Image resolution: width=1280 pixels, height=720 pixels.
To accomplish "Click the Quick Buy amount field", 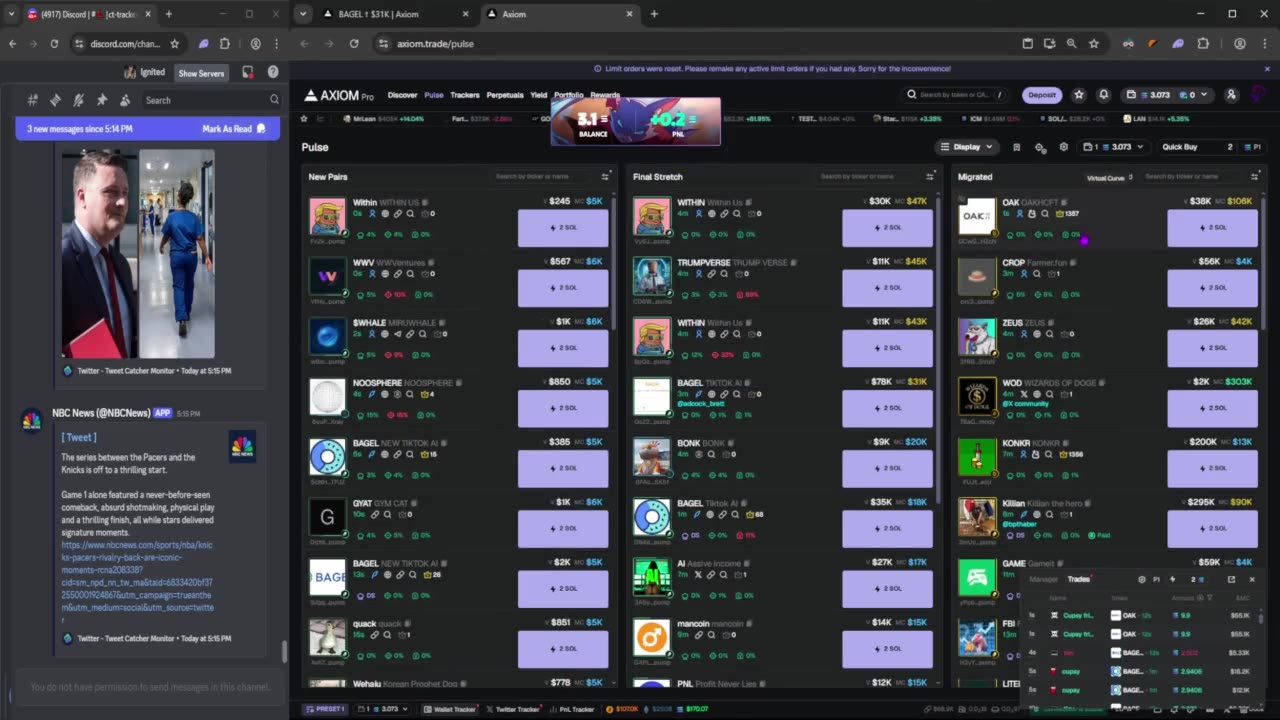I will point(1197,147).
